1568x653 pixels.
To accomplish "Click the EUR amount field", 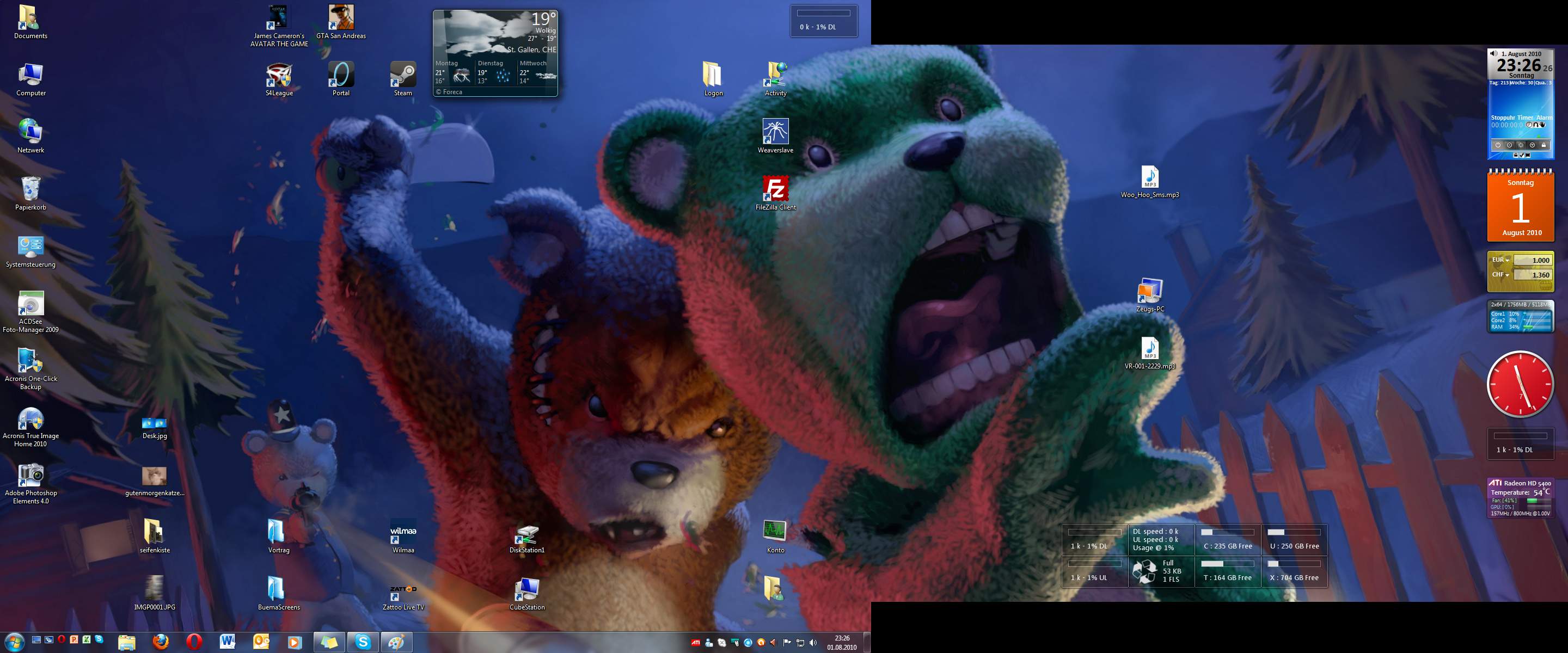I will pos(1533,261).
